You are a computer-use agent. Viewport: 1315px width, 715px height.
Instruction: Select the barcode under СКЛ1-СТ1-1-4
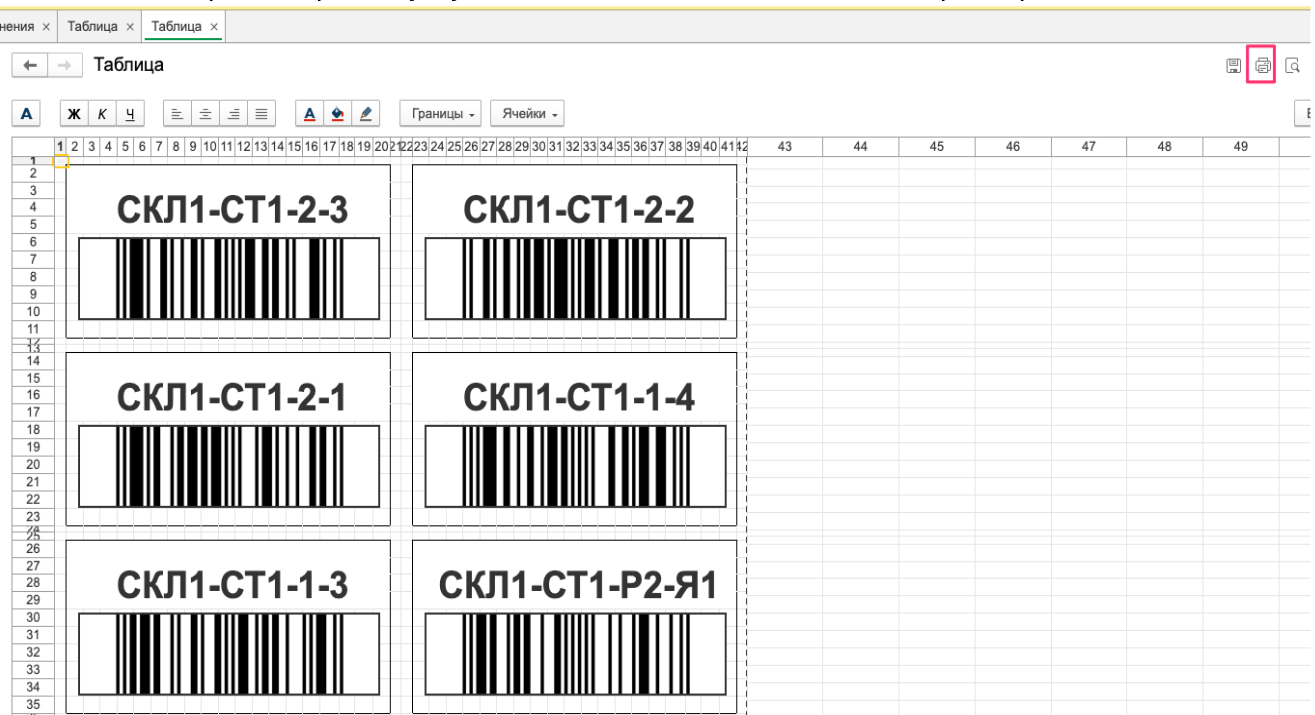[576, 466]
